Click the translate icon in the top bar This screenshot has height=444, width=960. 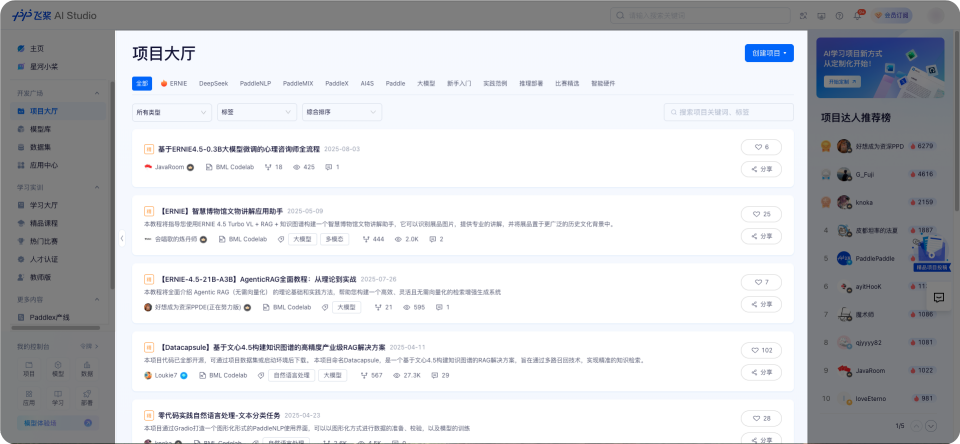click(804, 16)
